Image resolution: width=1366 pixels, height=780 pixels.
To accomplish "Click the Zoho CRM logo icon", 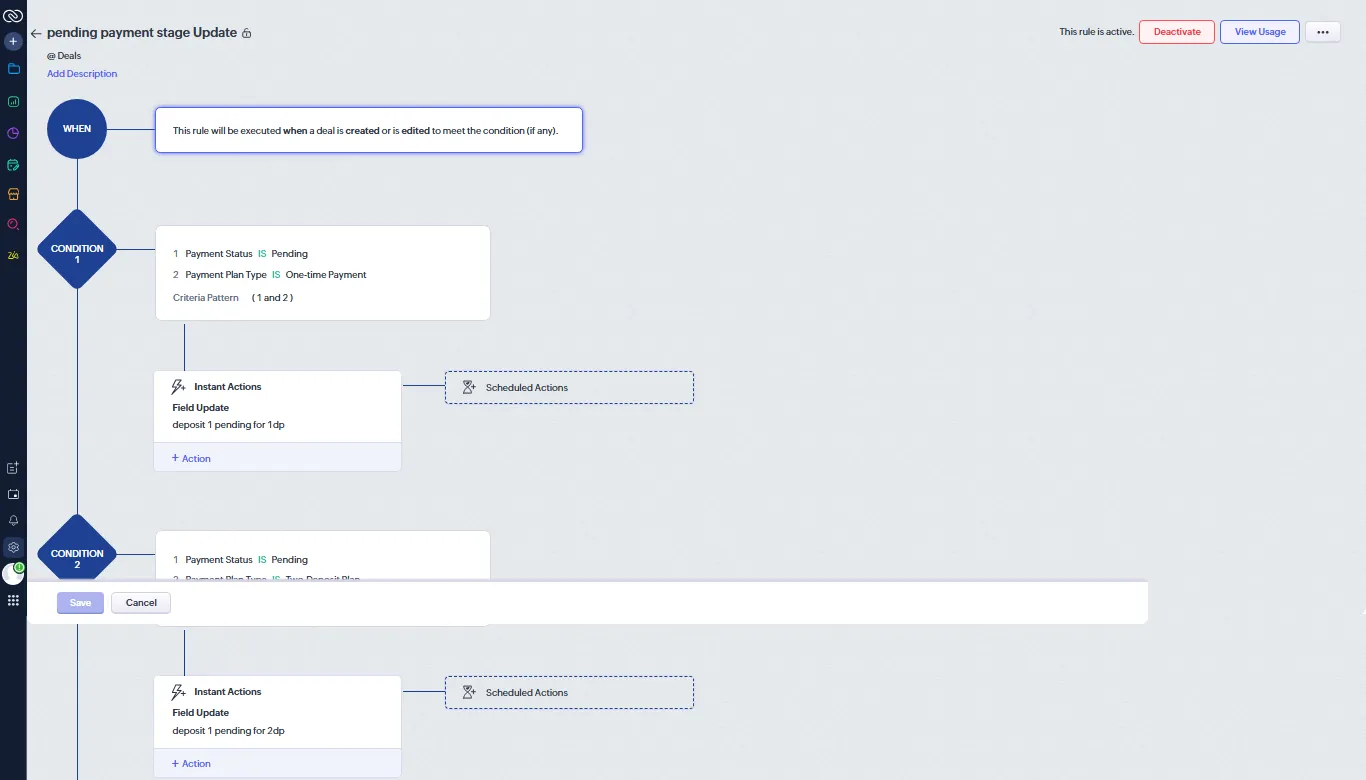I will [x=13, y=16].
